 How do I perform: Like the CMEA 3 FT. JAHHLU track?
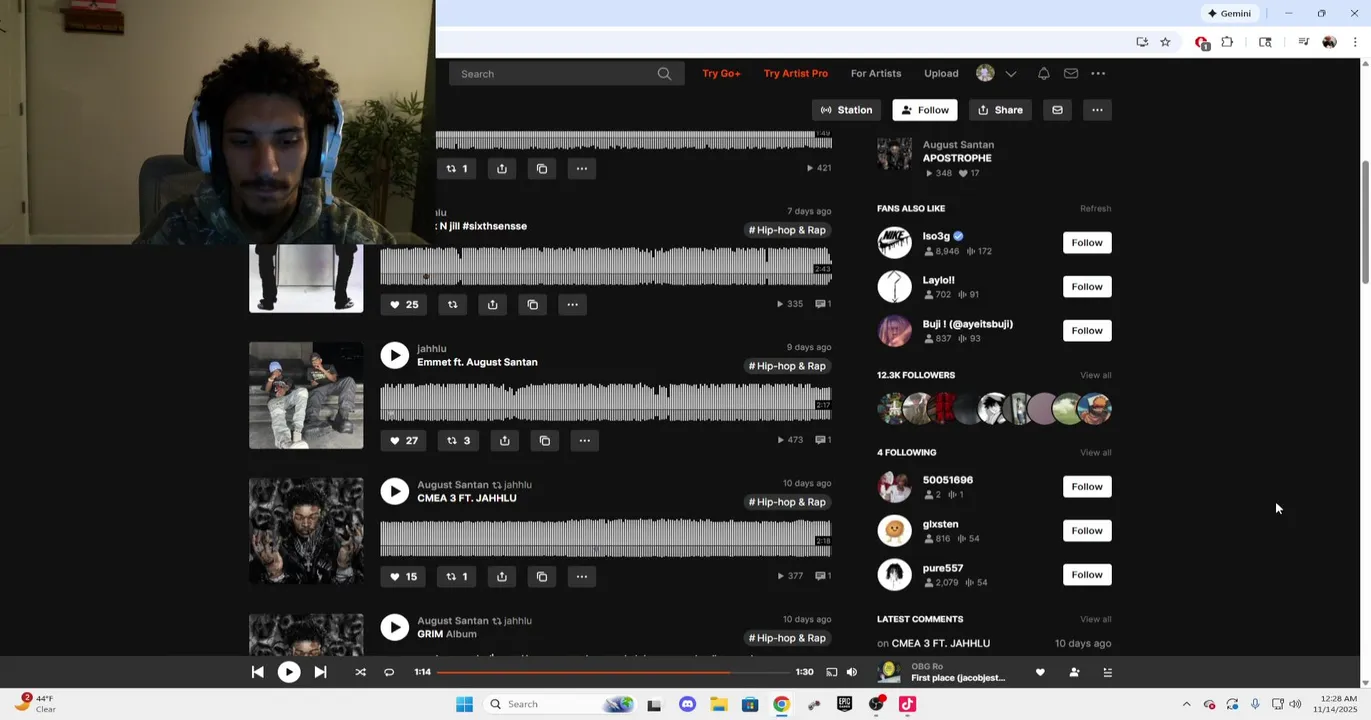(x=404, y=576)
